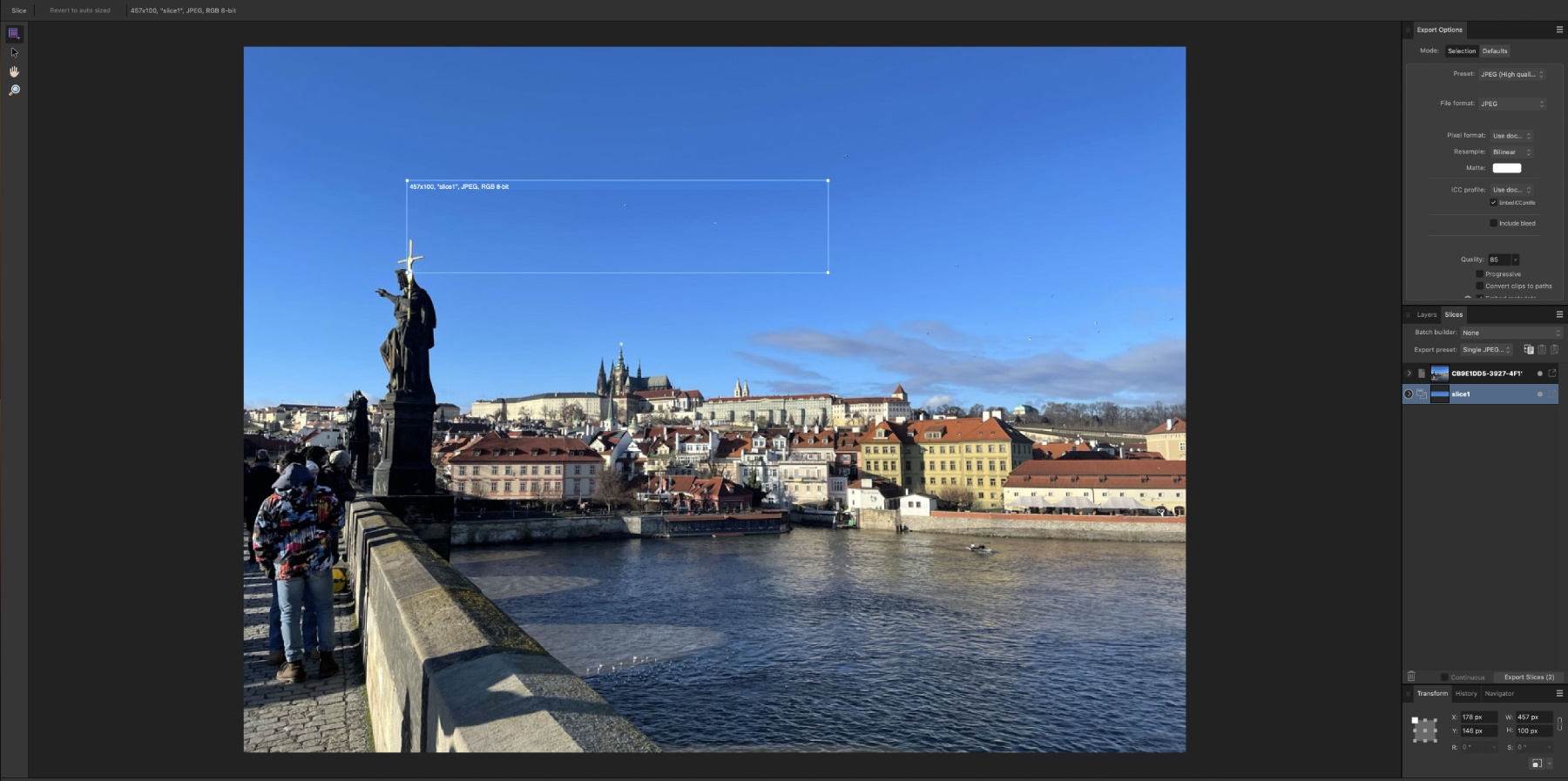Image resolution: width=1568 pixels, height=781 pixels.
Task: Open the Transform panel hamburger menu
Action: click(x=1559, y=694)
